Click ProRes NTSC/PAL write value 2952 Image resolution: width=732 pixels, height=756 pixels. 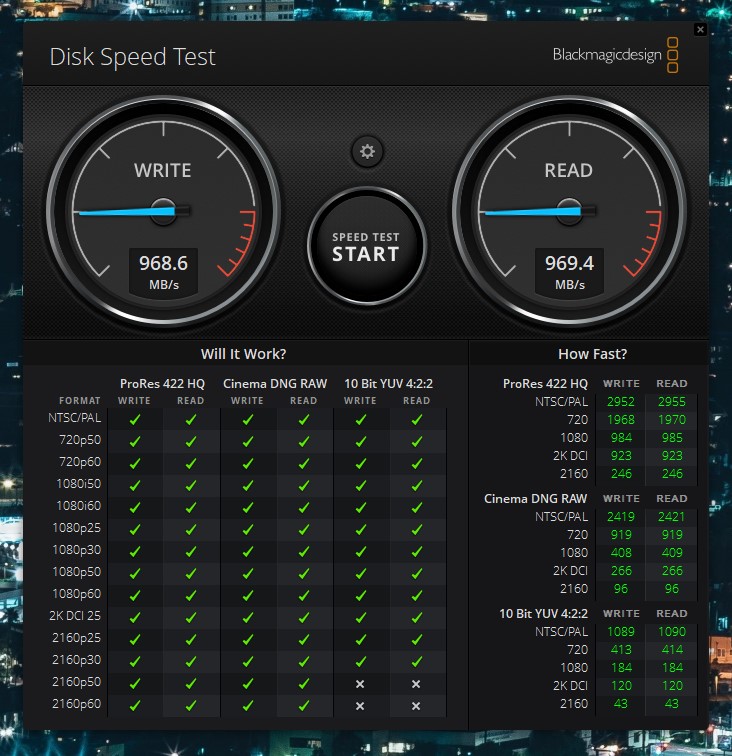[x=621, y=402]
